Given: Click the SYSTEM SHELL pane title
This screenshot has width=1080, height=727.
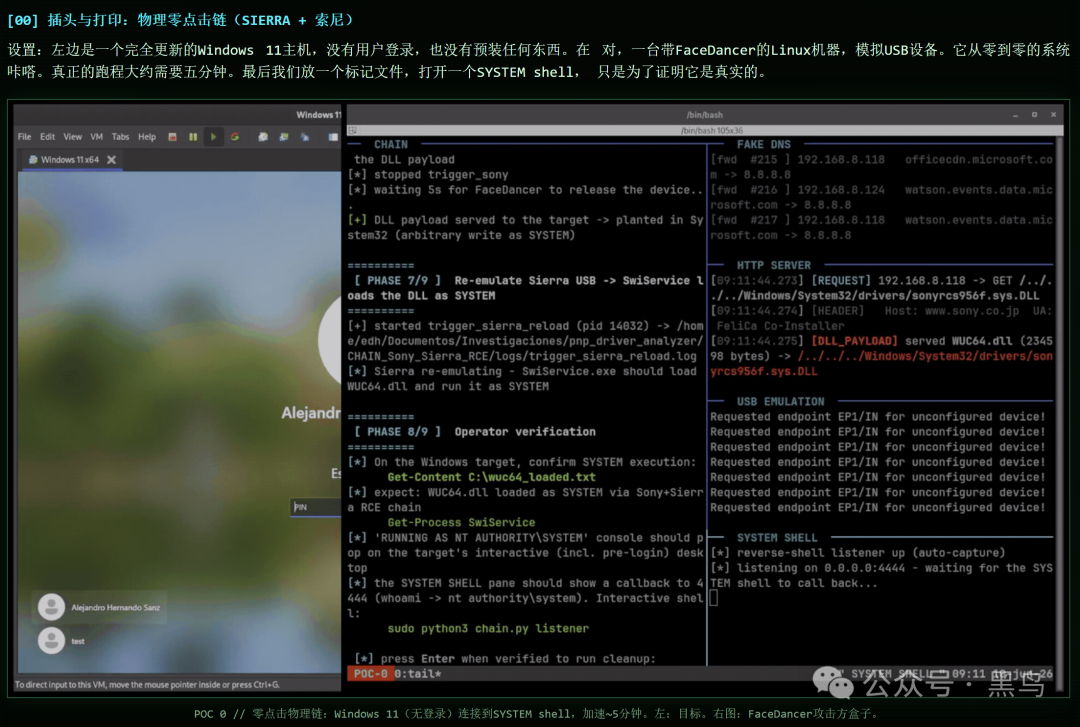Looking at the screenshot, I should click(777, 538).
